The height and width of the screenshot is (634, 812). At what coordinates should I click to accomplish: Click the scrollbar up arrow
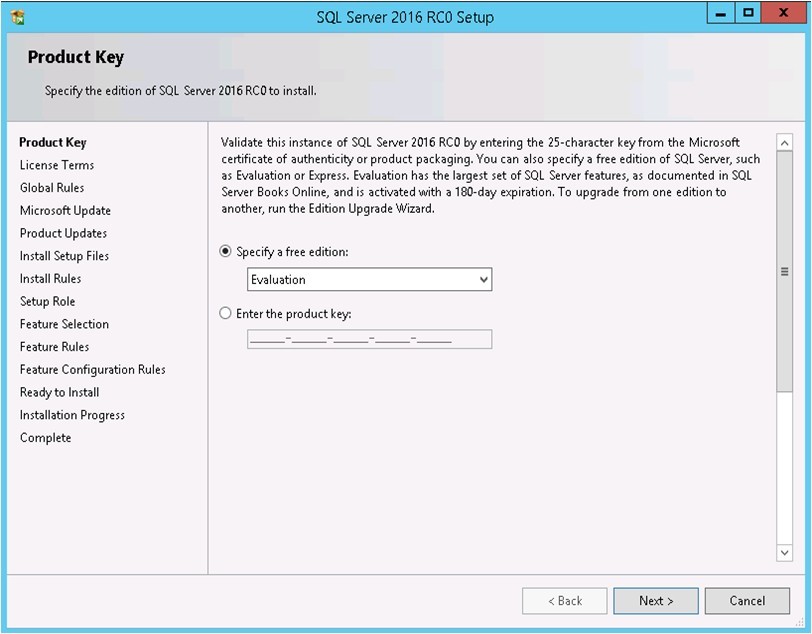tap(785, 142)
